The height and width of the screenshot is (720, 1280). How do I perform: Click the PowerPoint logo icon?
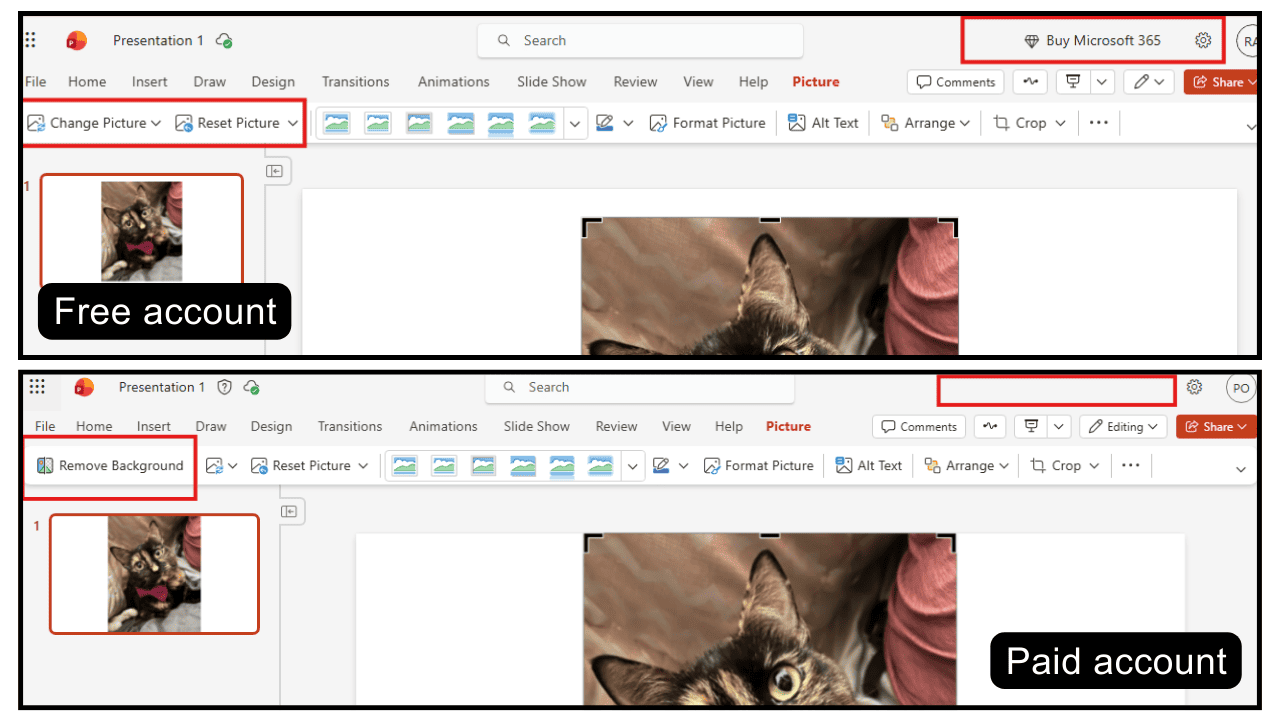click(x=76, y=40)
